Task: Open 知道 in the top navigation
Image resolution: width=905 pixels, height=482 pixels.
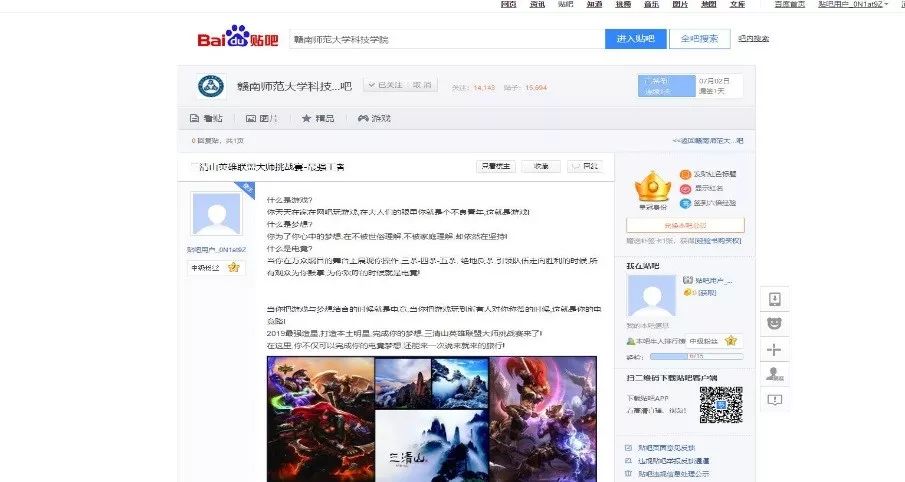Action: pos(594,4)
